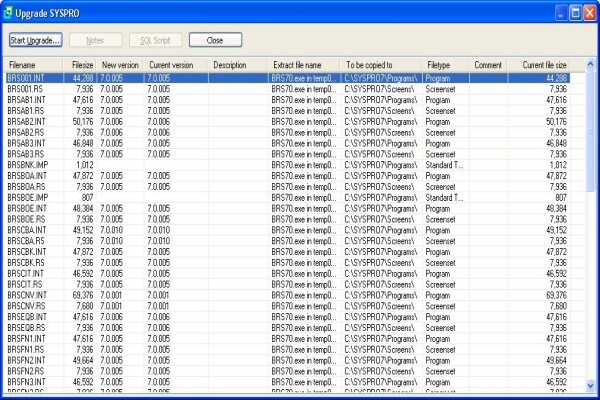Minimize the Upgrade SYSPRO window
The image size is (600, 400).
point(561,13)
